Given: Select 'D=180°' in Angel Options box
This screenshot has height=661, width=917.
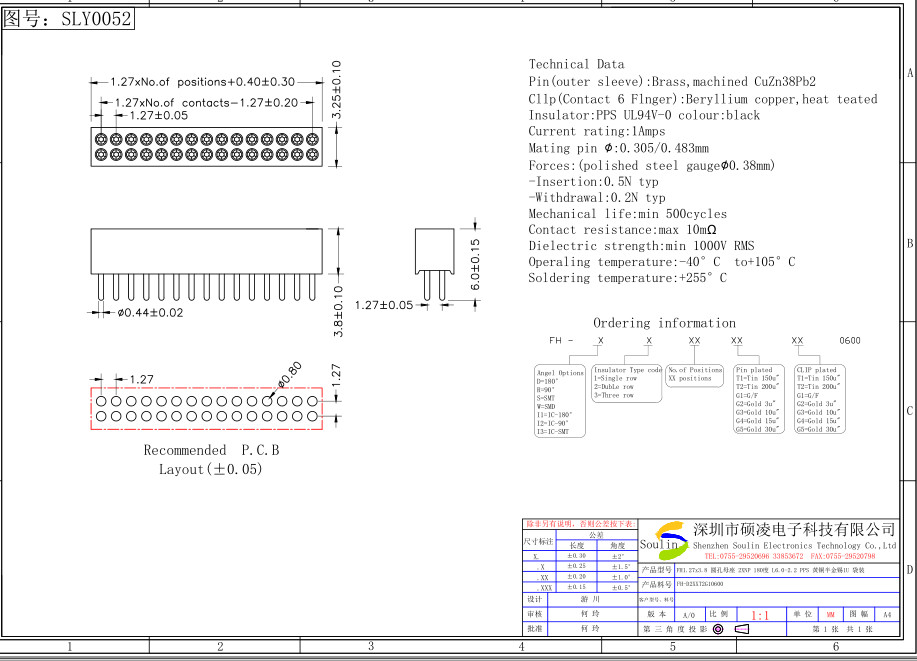Looking at the screenshot, I should pos(547,381).
